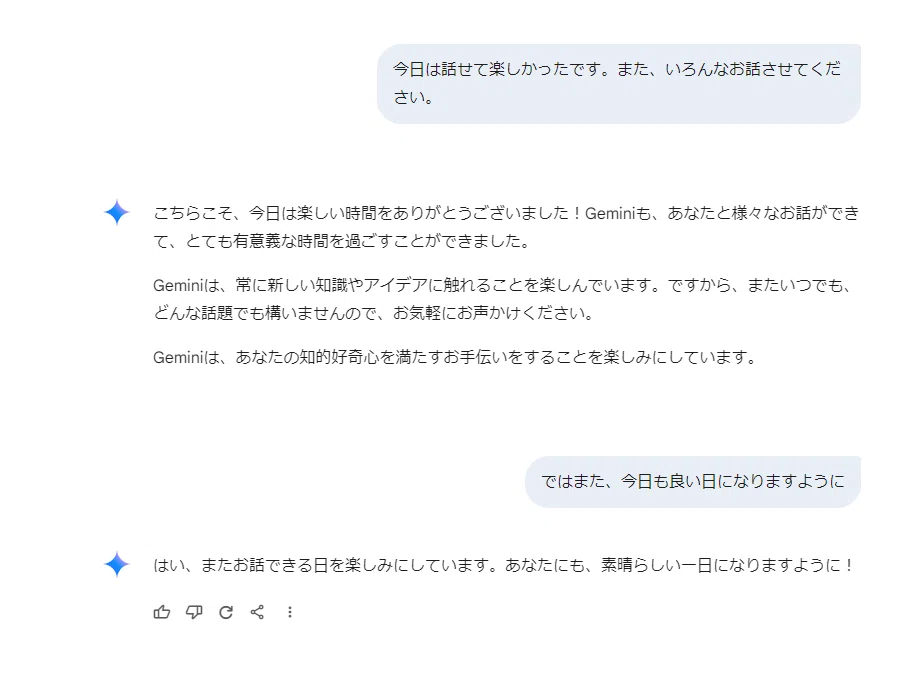Click the response line starting こちらこそ、今日は楽しい時間

(x=506, y=213)
